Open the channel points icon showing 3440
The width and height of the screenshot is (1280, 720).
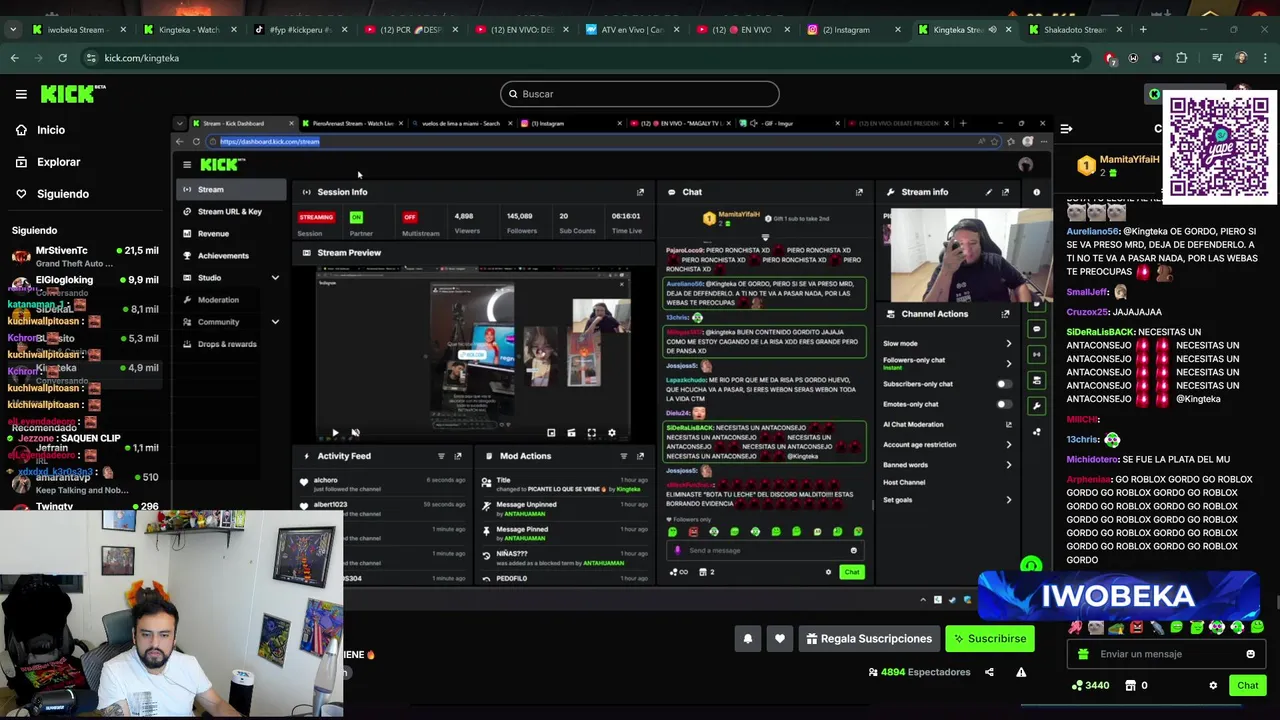1090,685
